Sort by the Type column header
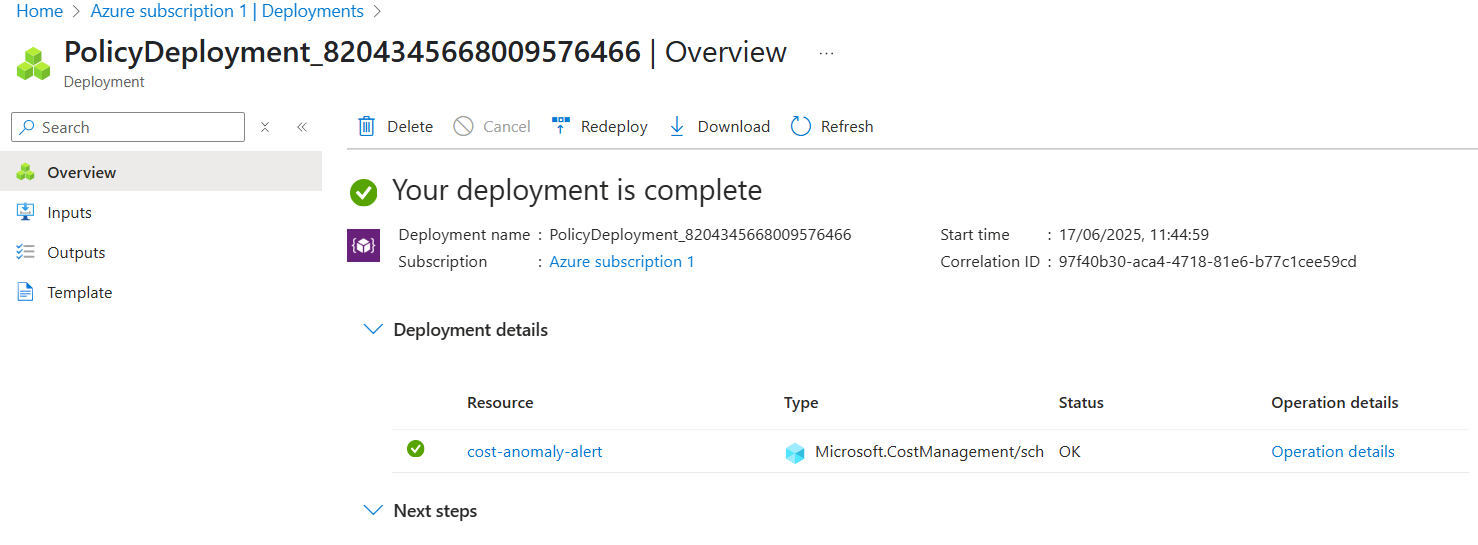Viewport: 1478px width, 545px height. coord(801,402)
